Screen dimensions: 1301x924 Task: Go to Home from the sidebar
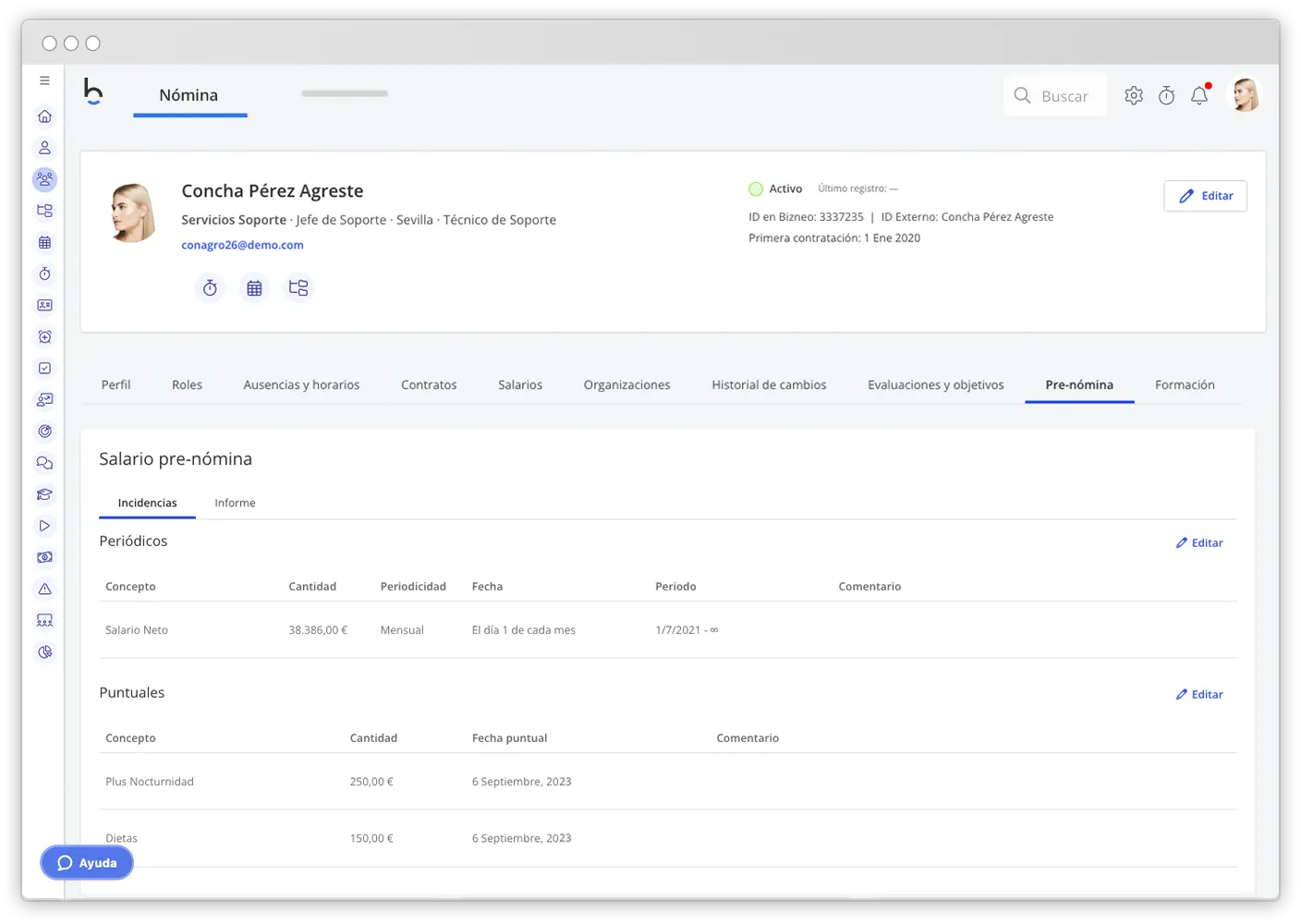click(x=44, y=116)
